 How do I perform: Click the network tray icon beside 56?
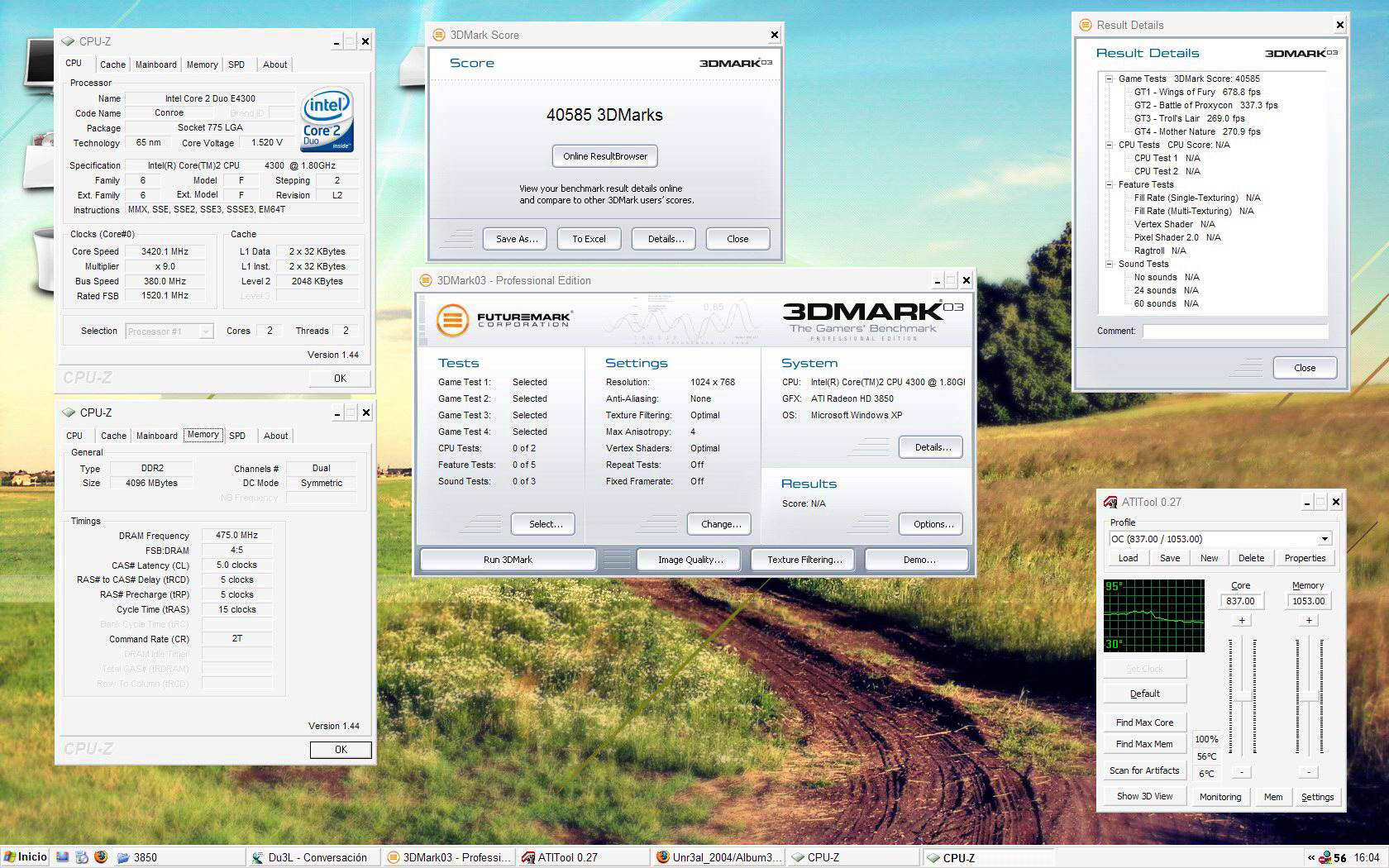click(1325, 857)
